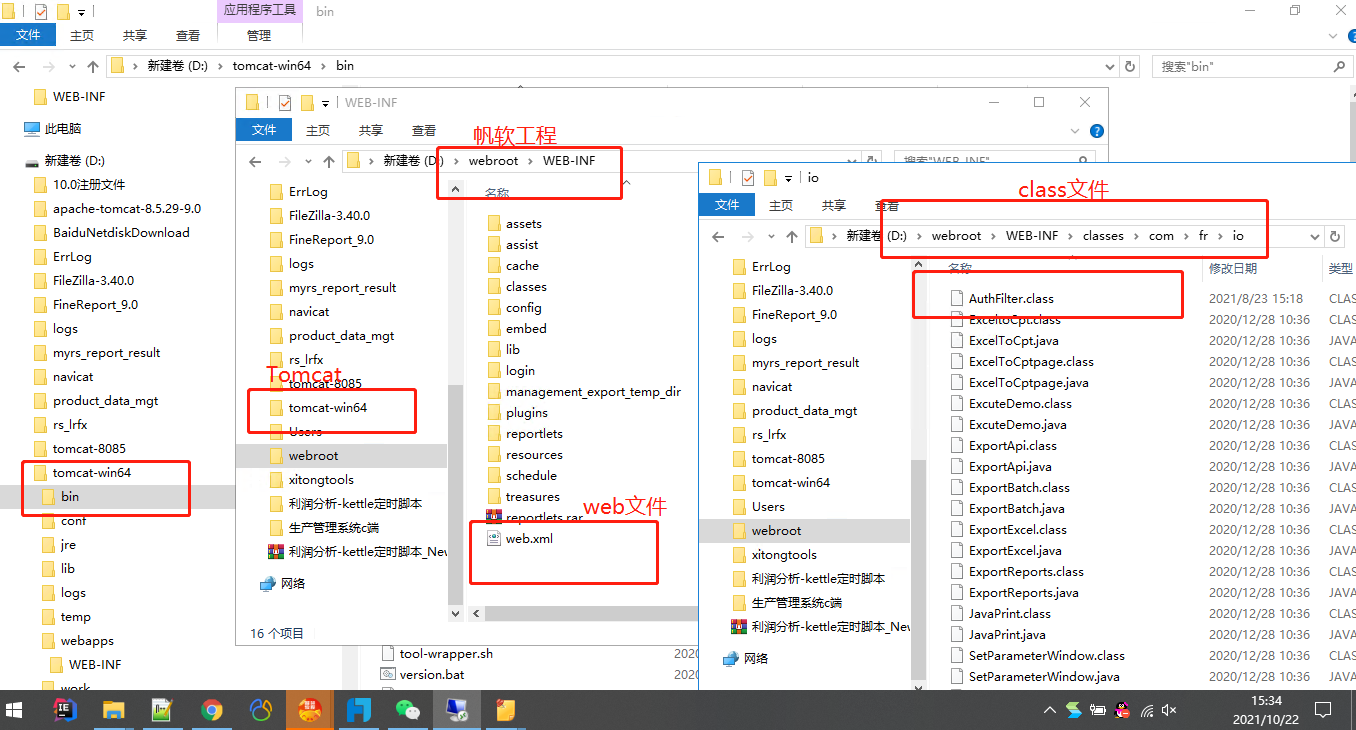
Task: Select 此电脑 in bin window navigation pane
Action: coord(63,129)
